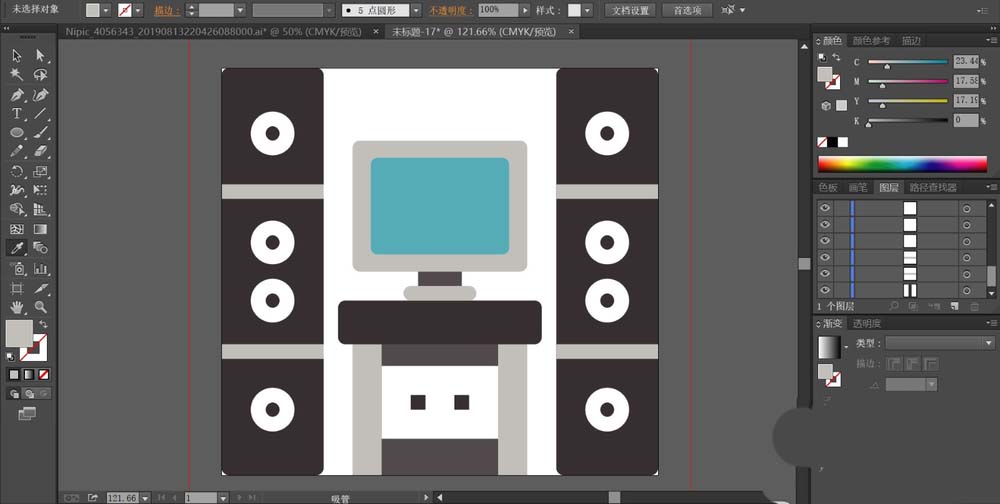Viewport: 1000px width, 504px height.
Task: Select the Artboard tool
Action: click(17, 288)
